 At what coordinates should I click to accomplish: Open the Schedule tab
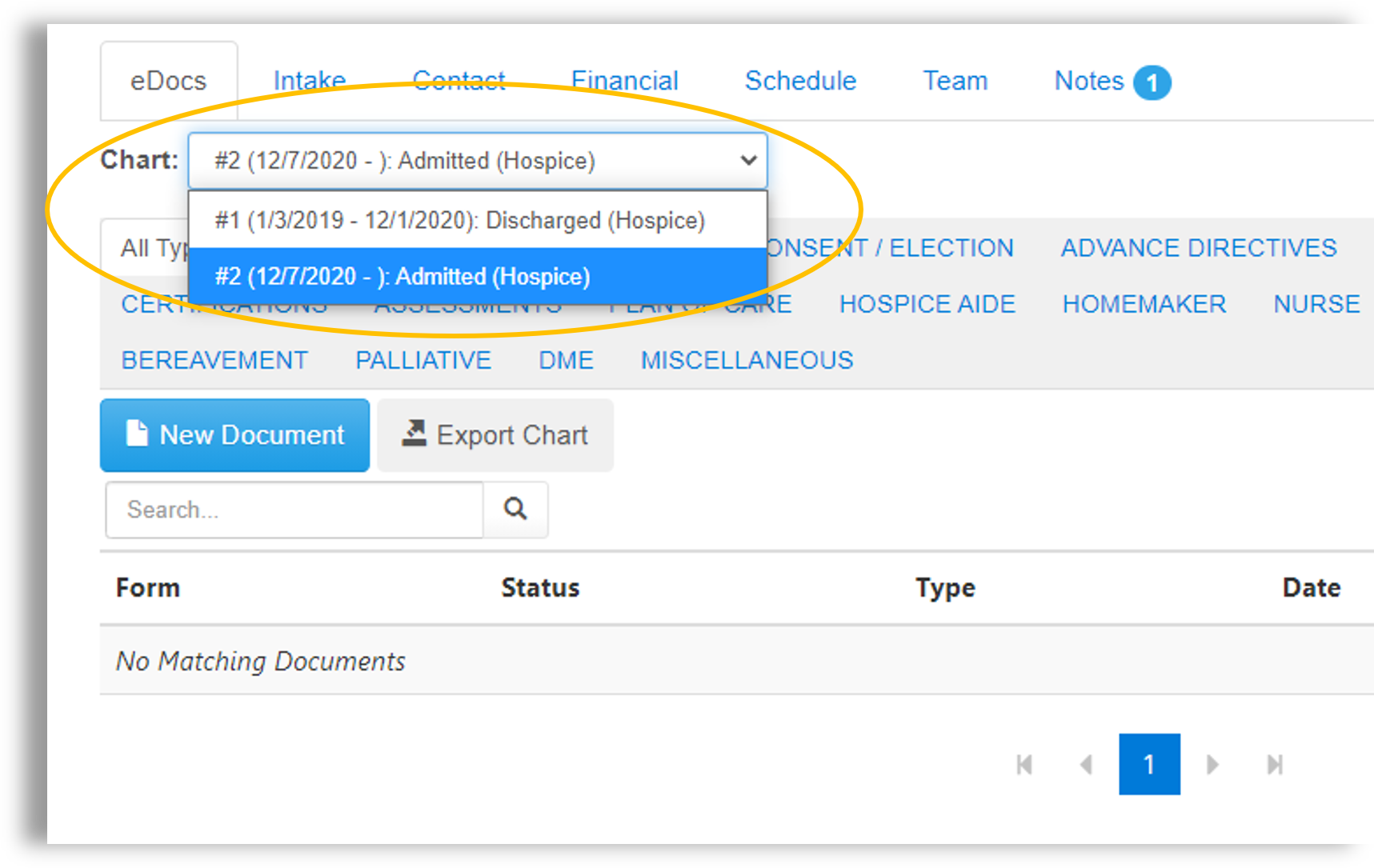coord(800,81)
